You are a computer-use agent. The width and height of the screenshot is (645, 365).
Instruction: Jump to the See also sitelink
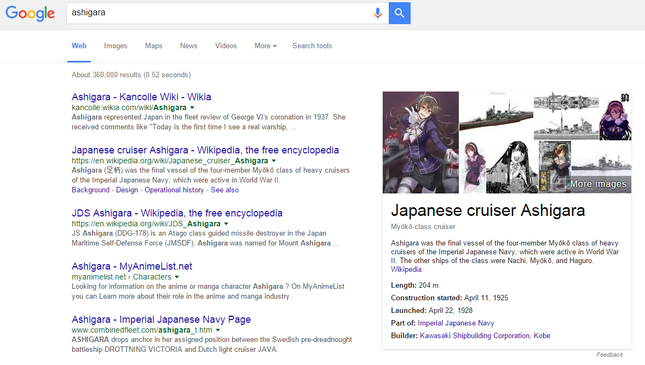point(225,190)
